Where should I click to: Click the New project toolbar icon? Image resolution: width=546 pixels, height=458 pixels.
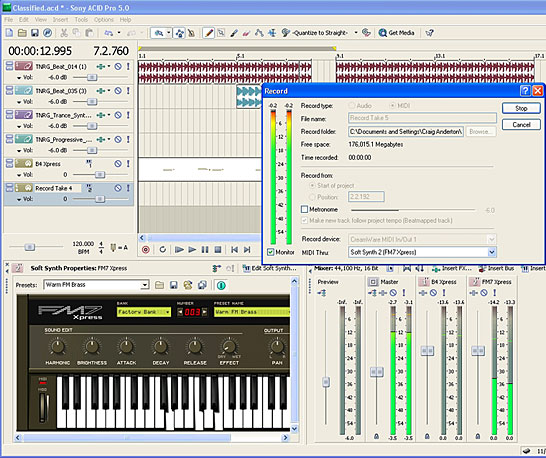coord(9,33)
